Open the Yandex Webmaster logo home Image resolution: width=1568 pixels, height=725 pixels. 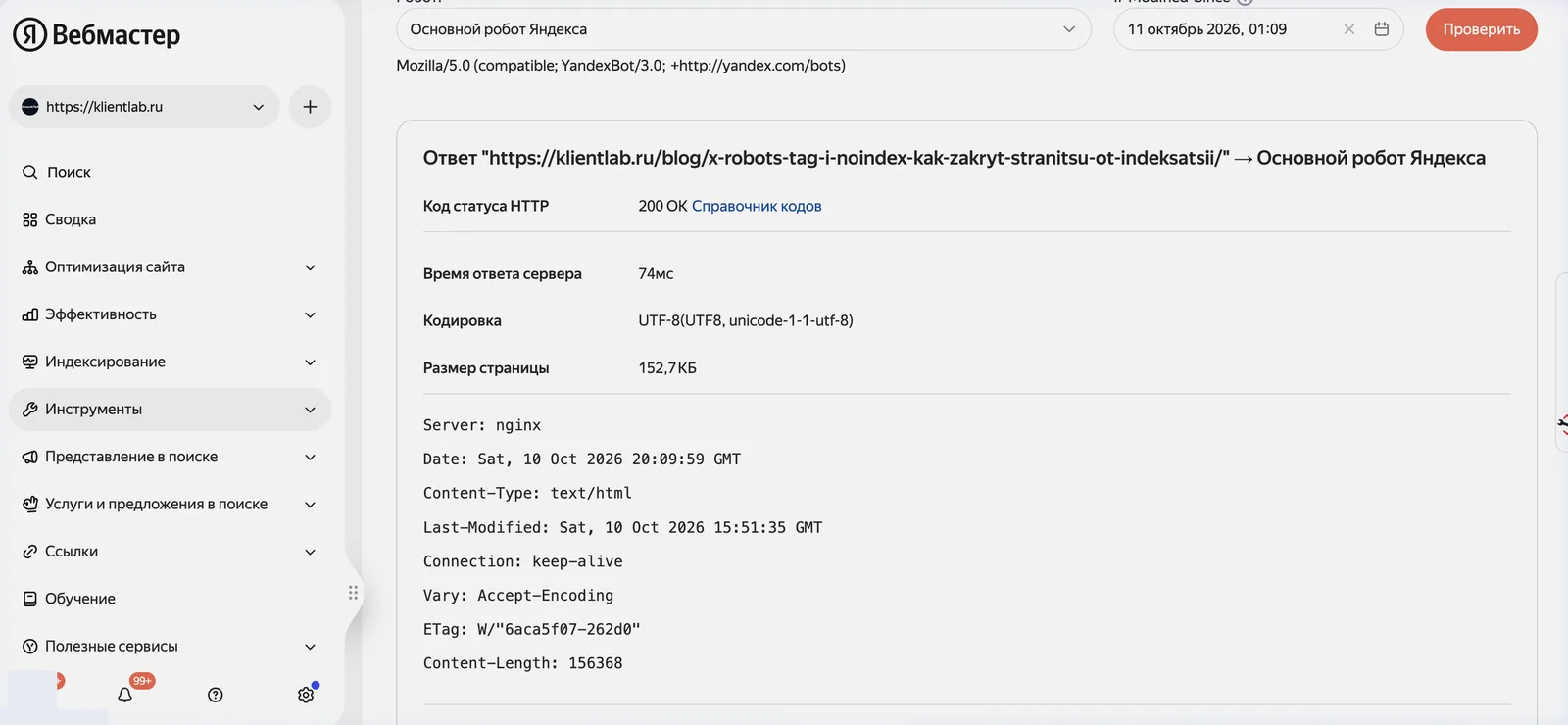pos(96,34)
